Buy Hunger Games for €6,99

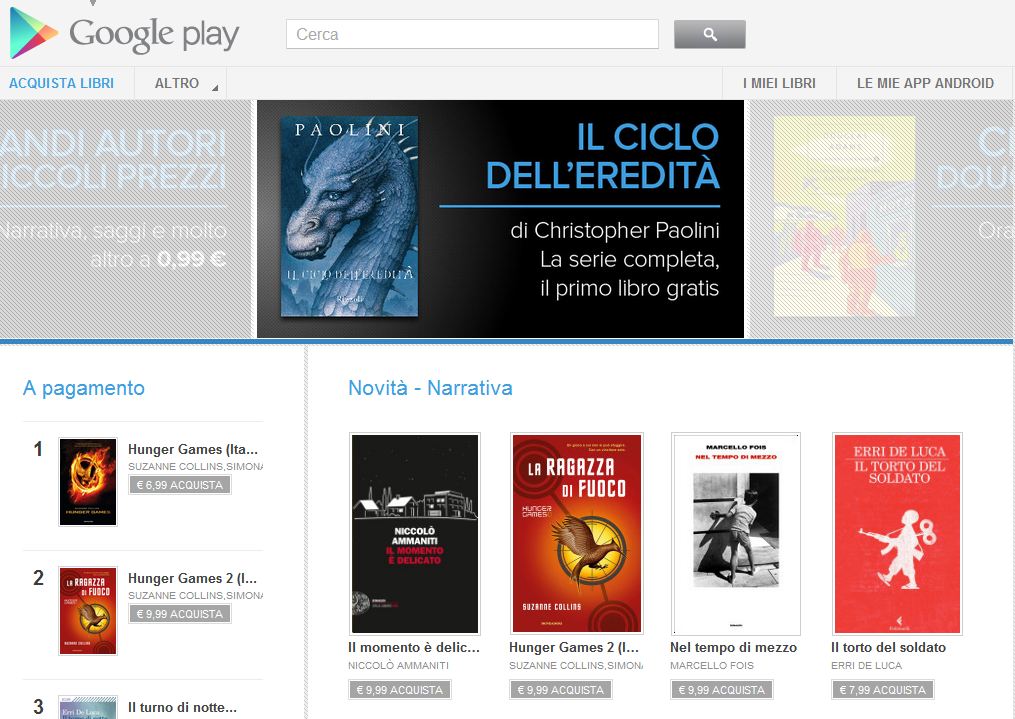[x=180, y=485]
